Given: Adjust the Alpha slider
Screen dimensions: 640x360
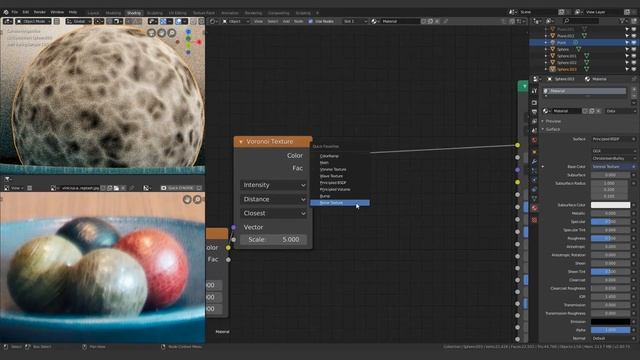Looking at the screenshot, I should (x=610, y=330).
